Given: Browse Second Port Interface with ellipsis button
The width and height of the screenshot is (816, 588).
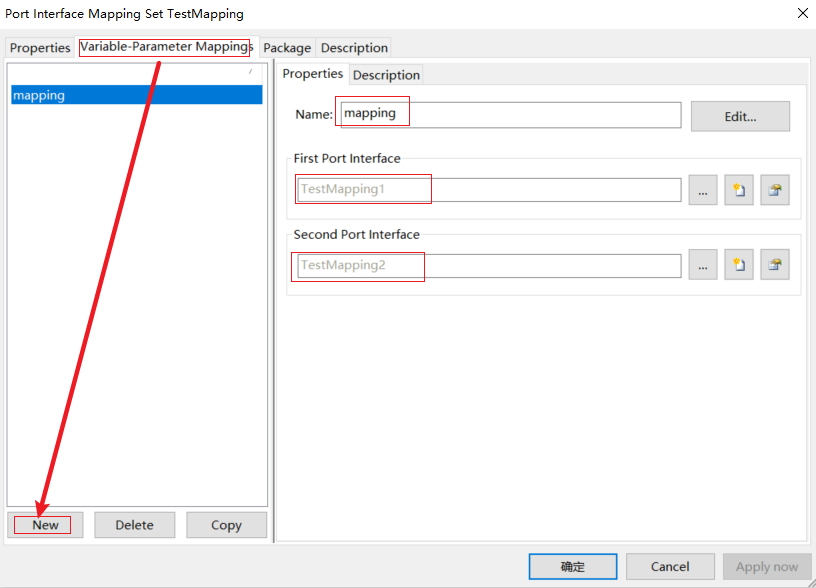Looking at the screenshot, I should [703, 263].
